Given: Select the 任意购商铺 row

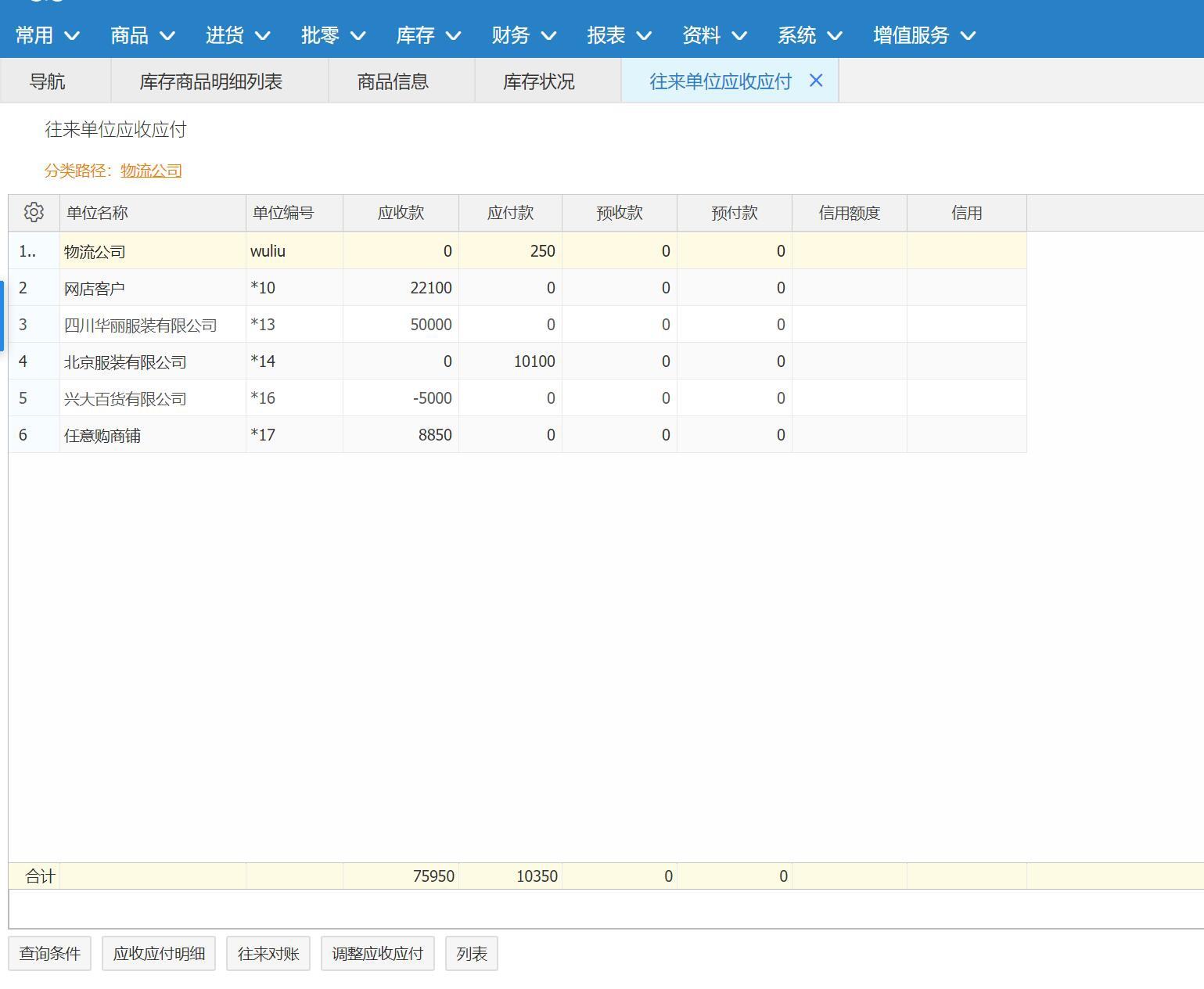Looking at the screenshot, I should (102, 435).
